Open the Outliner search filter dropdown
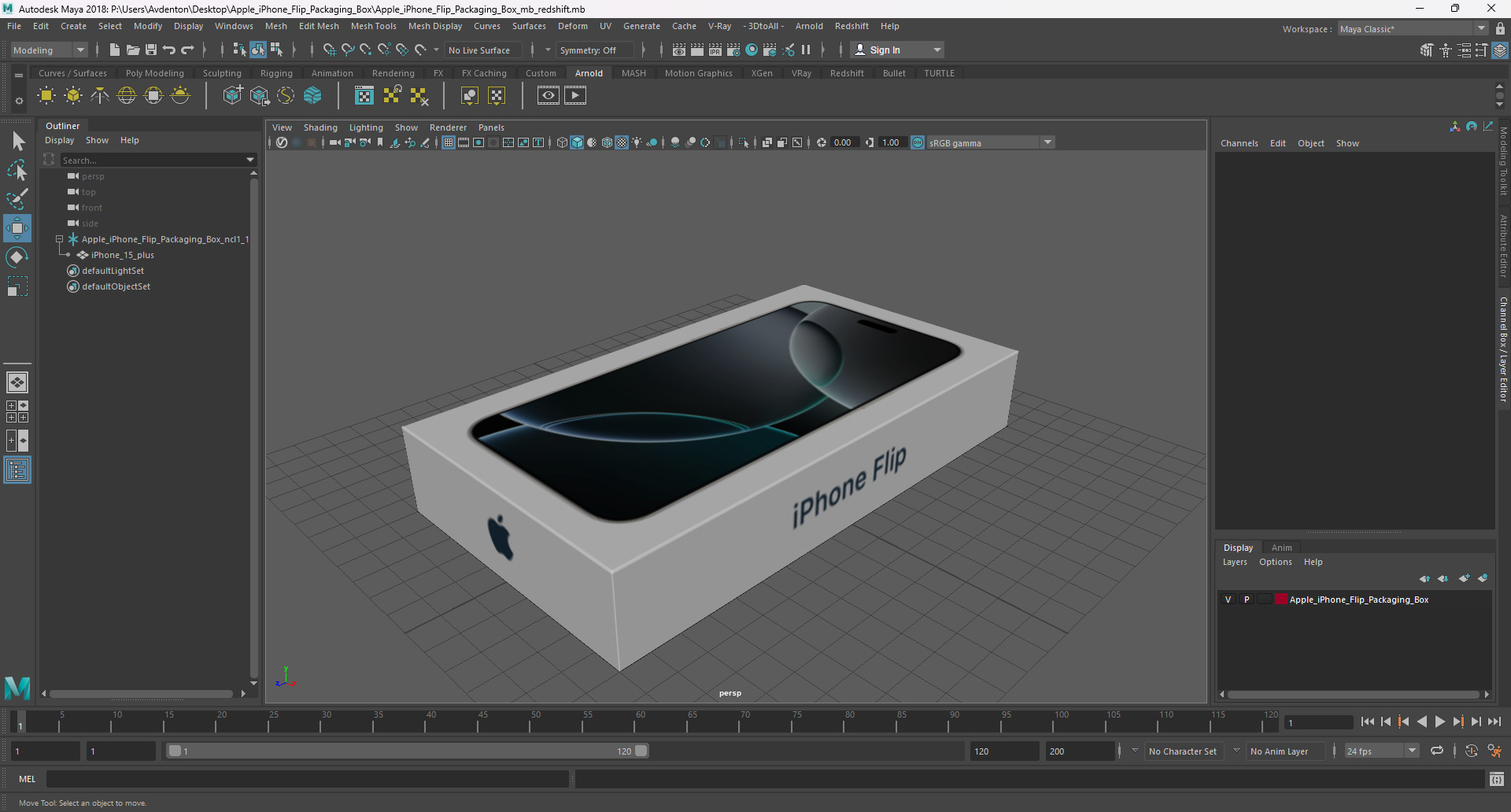This screenshot has height=812, width=1511. pos(250,160)
